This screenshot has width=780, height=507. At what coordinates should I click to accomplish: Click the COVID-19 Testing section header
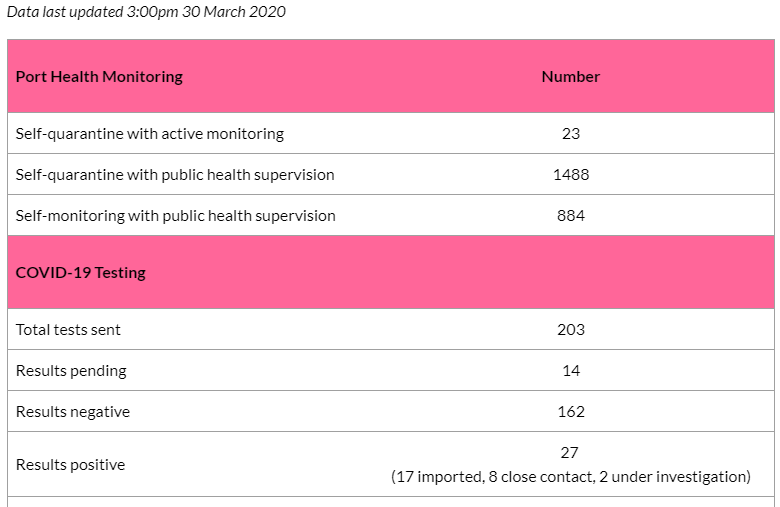[x=81, y=273]
